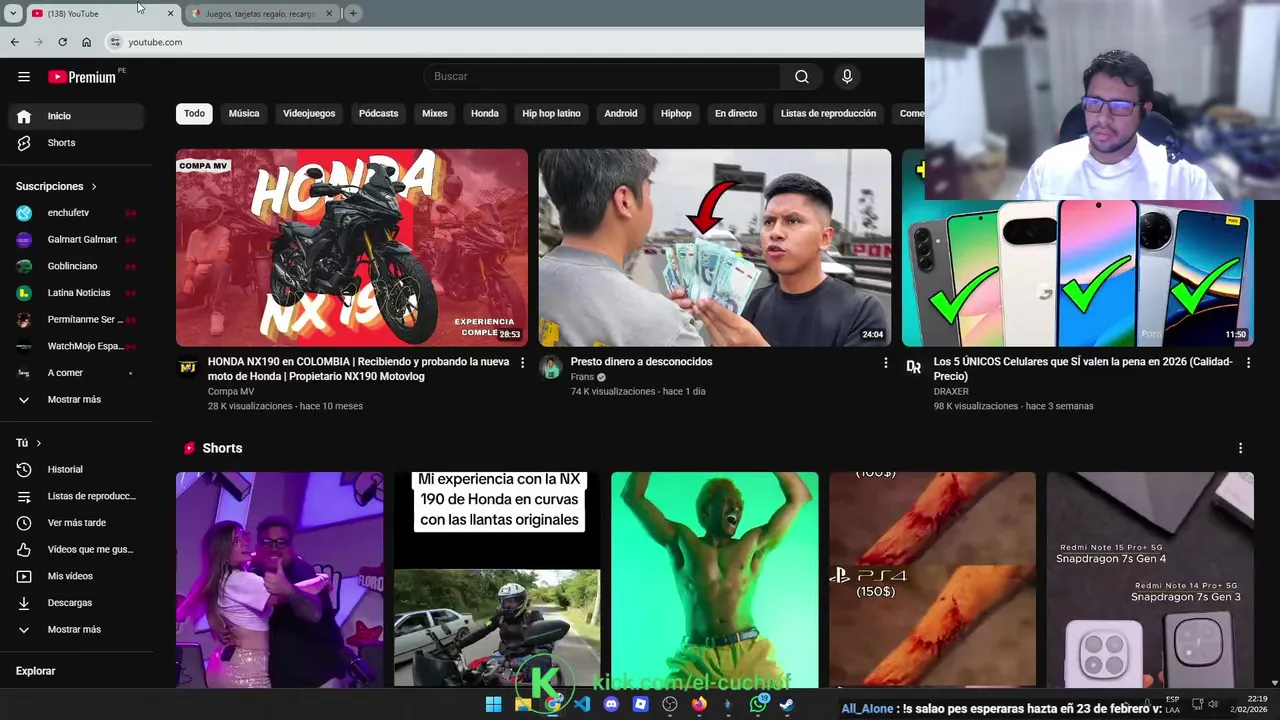
Task: Open Descargas in sidebar
Action: 76,603
